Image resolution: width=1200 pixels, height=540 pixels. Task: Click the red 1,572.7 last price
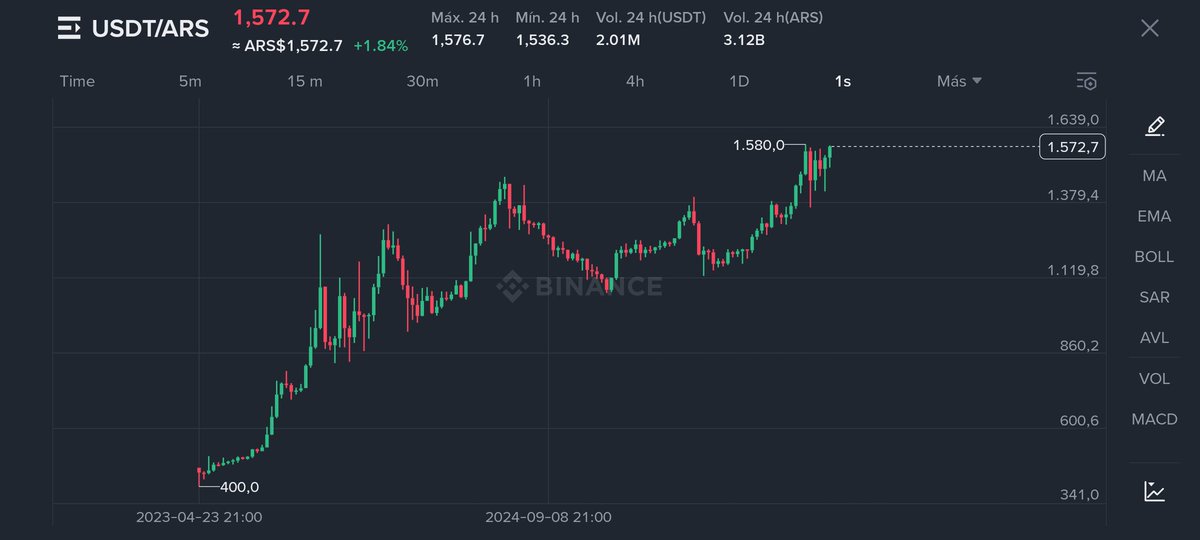271,17
